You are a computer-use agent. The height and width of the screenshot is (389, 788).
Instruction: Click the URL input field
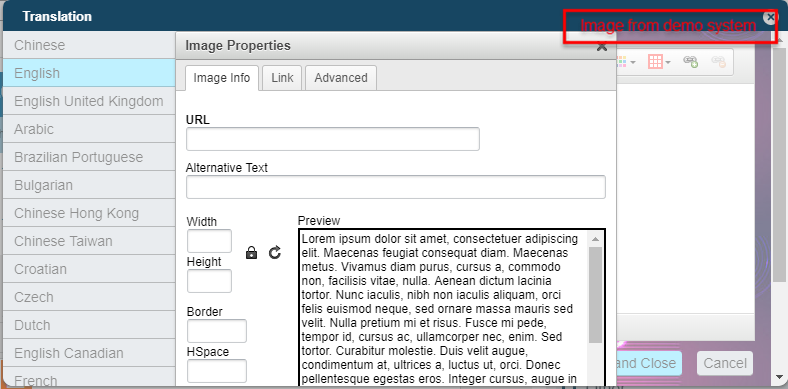point(333,139)
